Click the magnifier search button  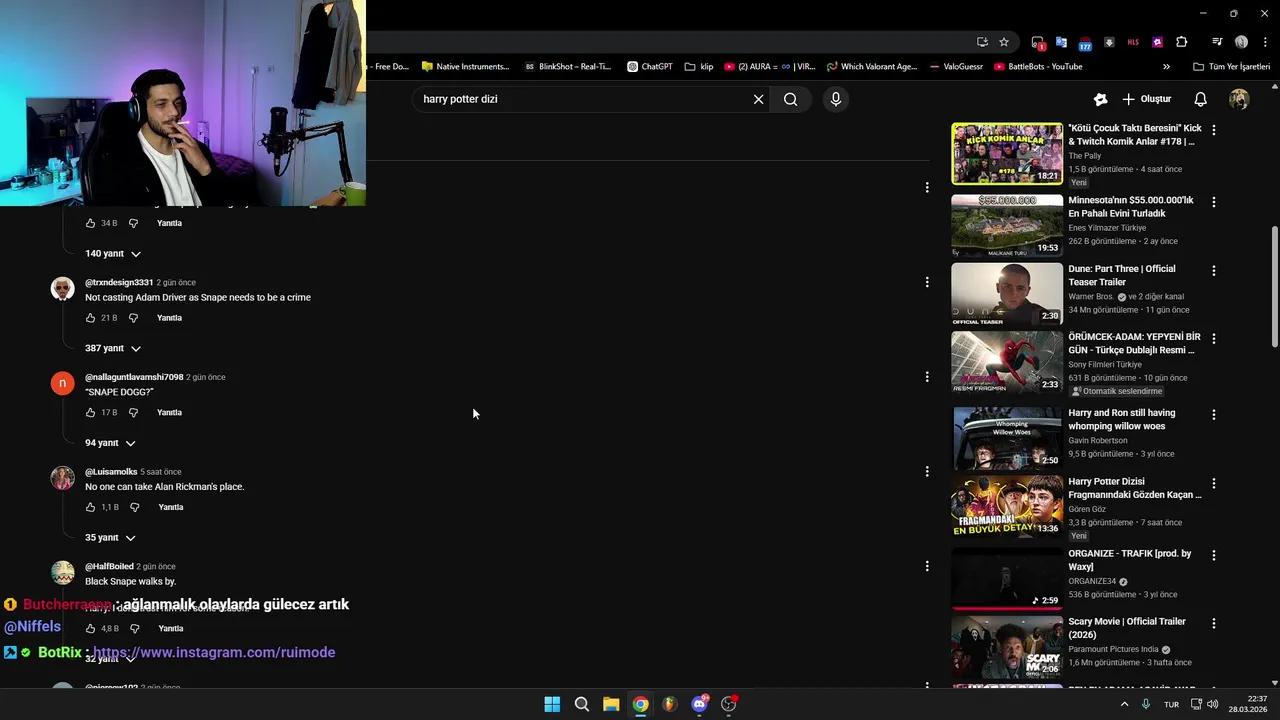tap(791, 99)
